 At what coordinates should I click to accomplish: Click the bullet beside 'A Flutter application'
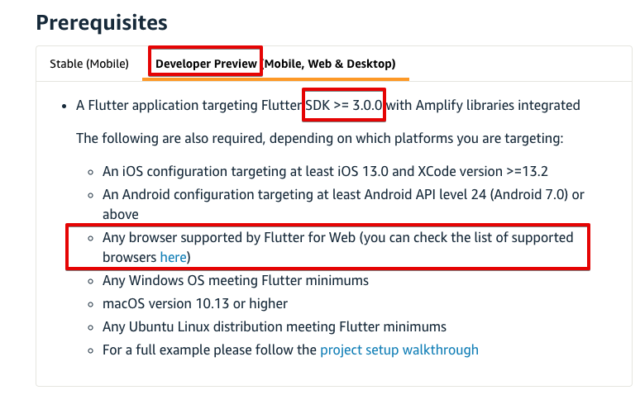click(x=64, y=107)
